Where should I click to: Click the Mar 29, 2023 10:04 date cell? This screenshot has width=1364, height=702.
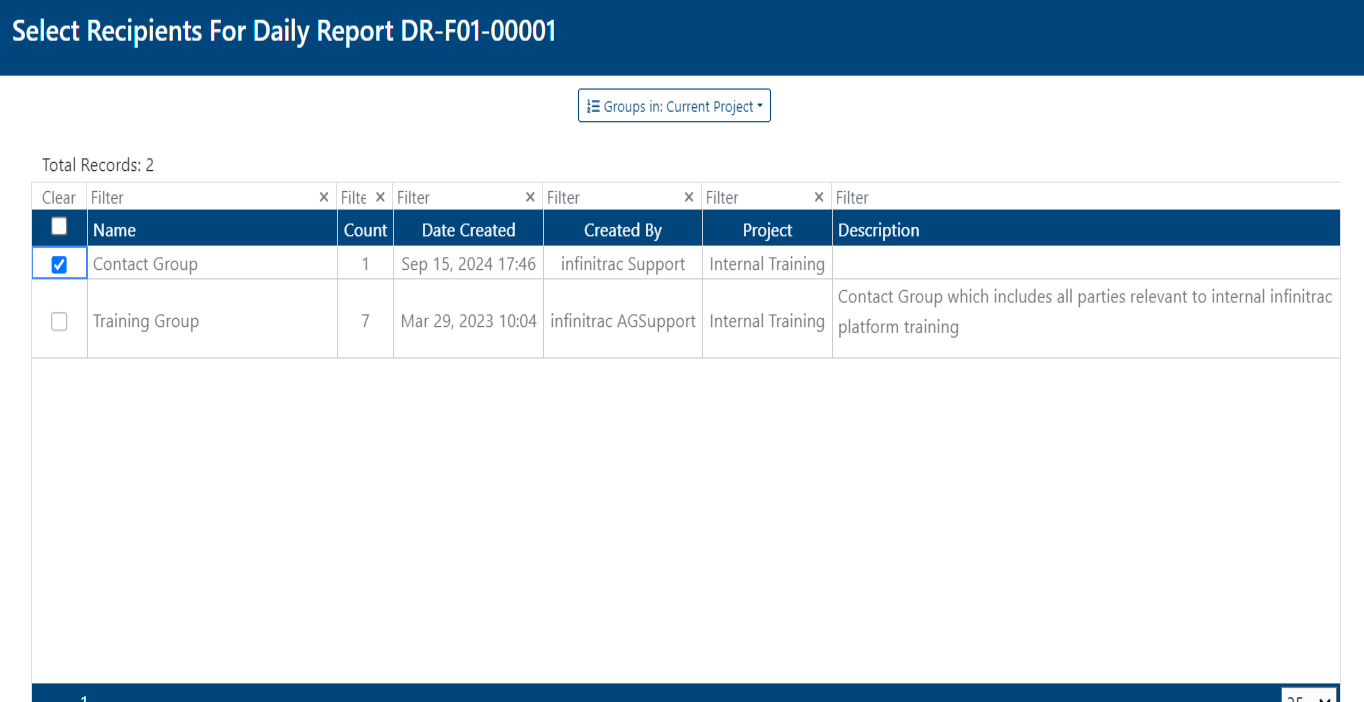tap(468, 321)
